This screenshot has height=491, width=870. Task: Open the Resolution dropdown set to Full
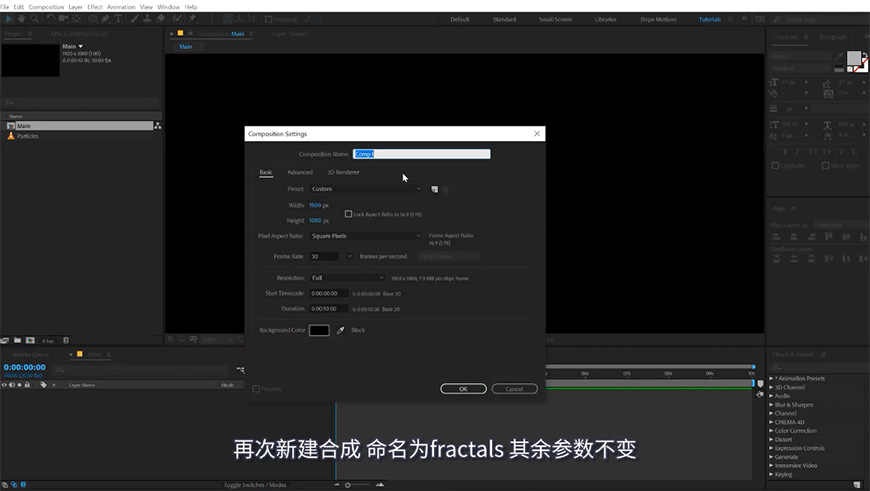pos(347,278)
